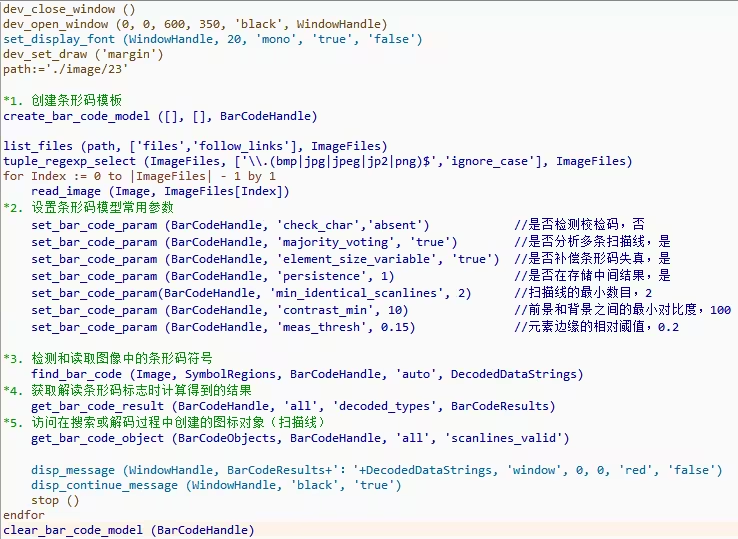Click comment '//是否补偿条形码失真，是'
Screen dimensions: 738x539
[592, 258]
